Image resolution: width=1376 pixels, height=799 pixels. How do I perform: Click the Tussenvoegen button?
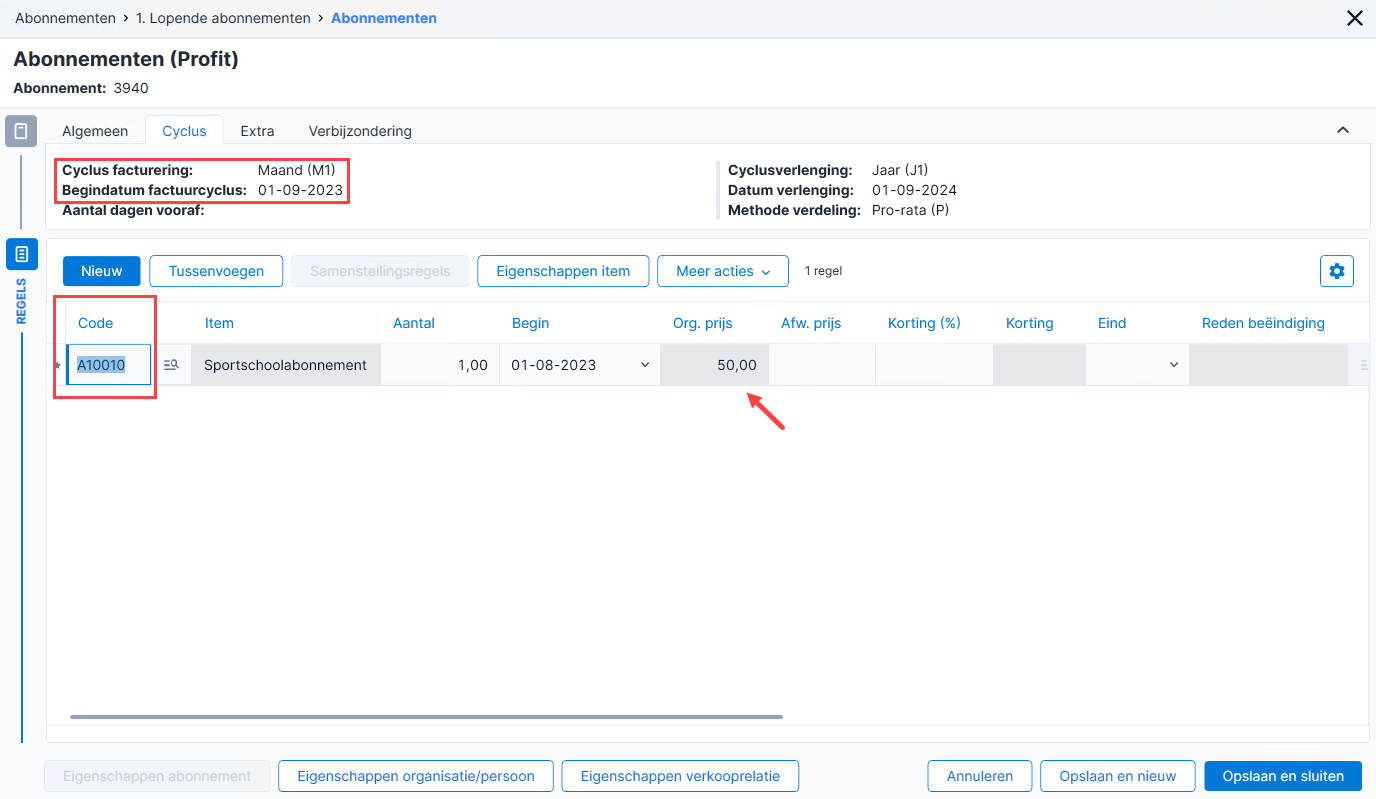216,271
